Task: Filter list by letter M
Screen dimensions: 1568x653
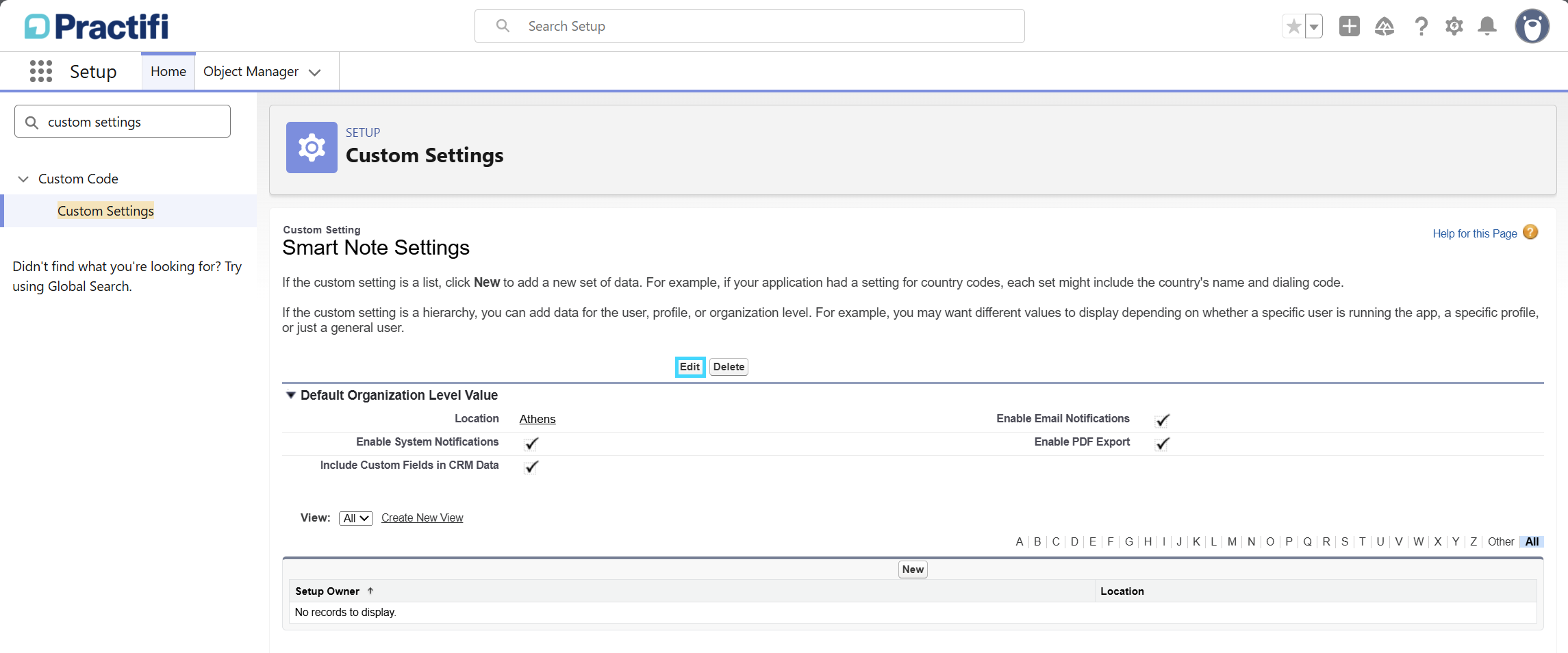Action: point(1232,541)
